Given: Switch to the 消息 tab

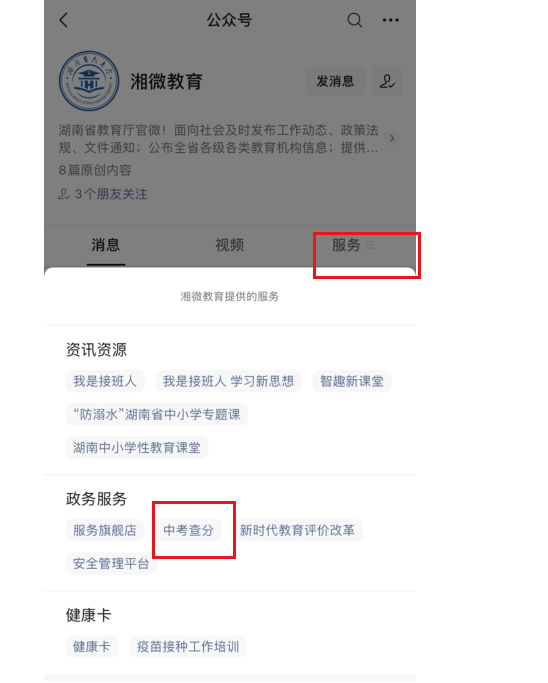Looking at the screenshot, I should coord(105,245).
